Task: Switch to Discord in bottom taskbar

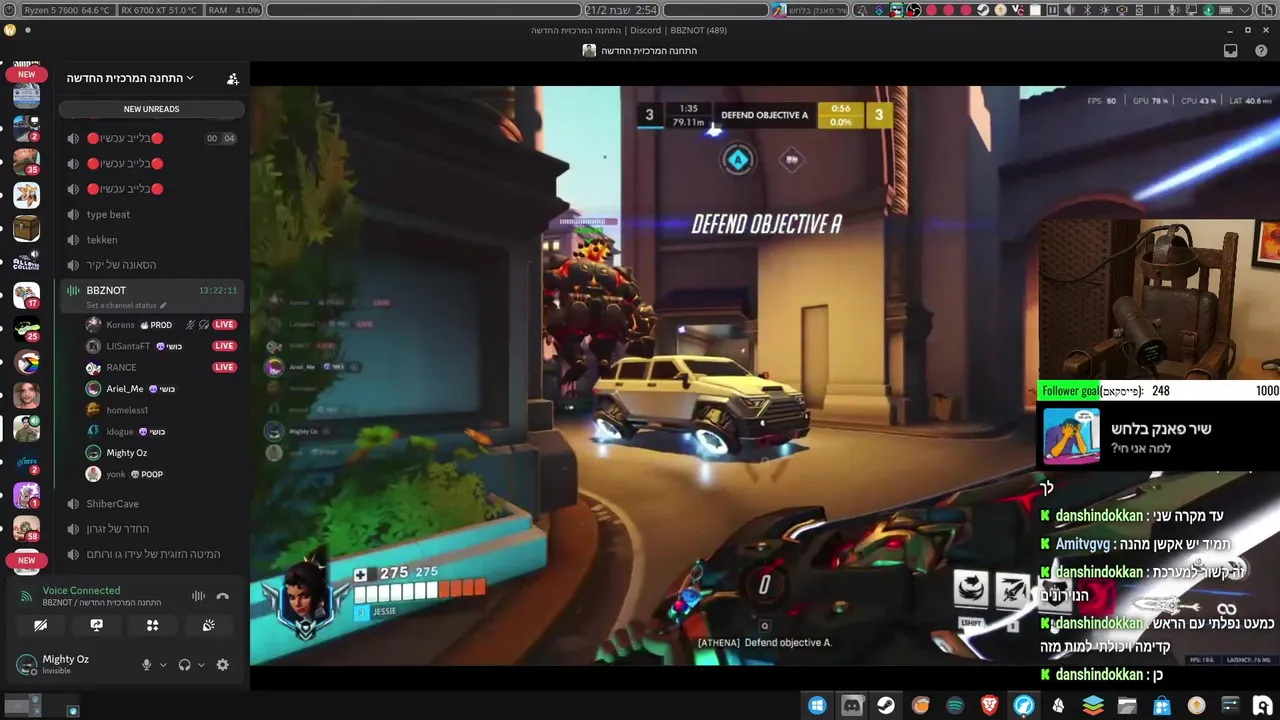Action: pyautogui.click(x=852, y=706)
